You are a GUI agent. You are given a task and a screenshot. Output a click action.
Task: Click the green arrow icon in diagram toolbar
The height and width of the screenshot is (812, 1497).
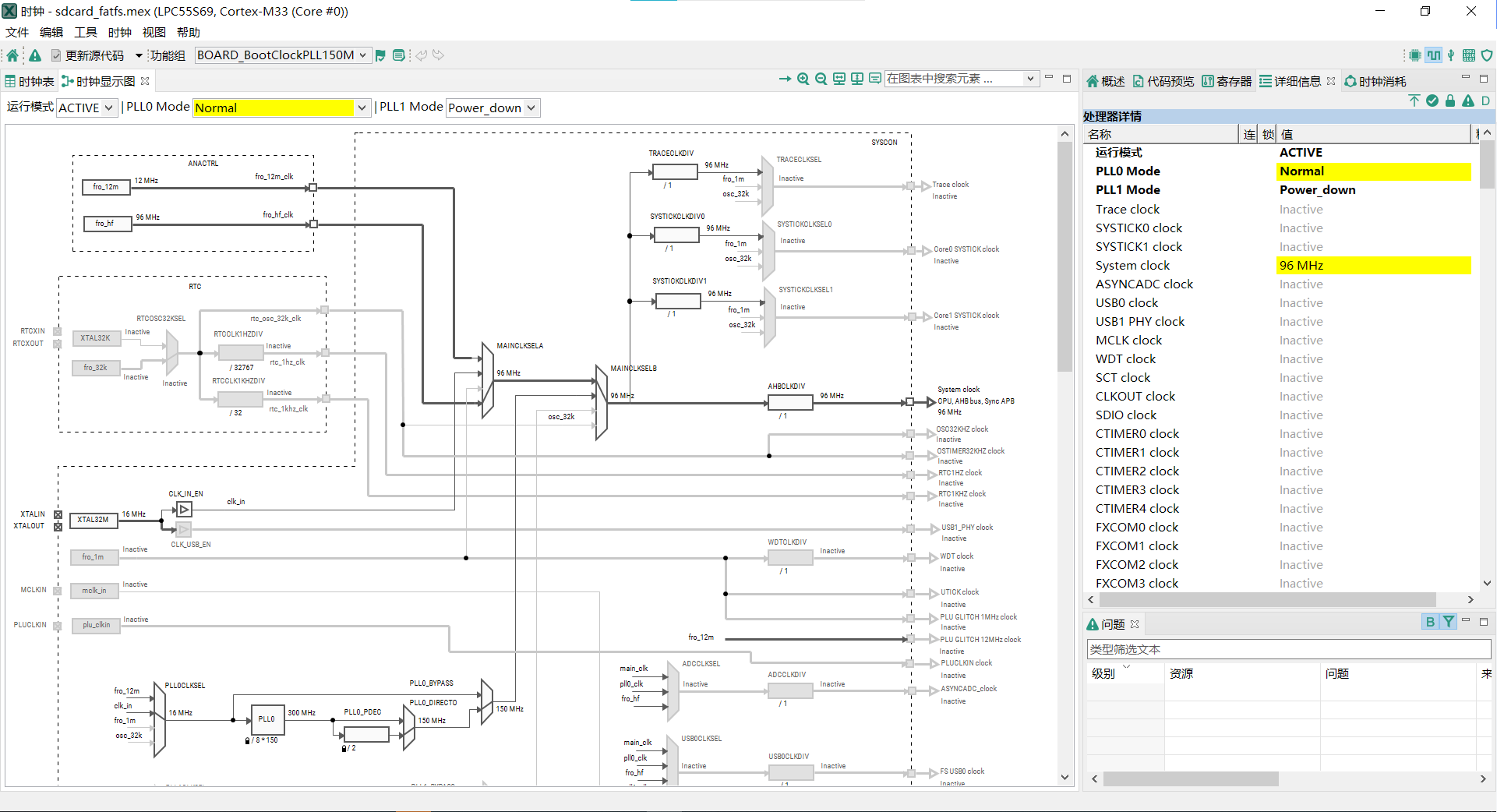pos(785,79)
